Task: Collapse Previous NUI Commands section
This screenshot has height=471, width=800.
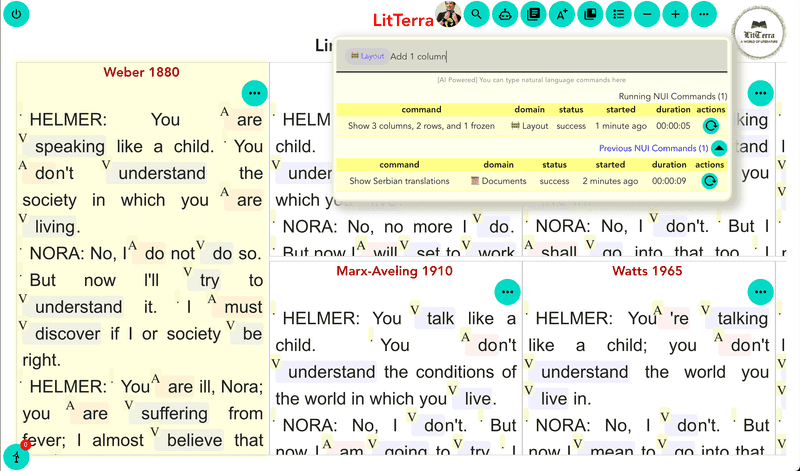Action: point(719,148)
